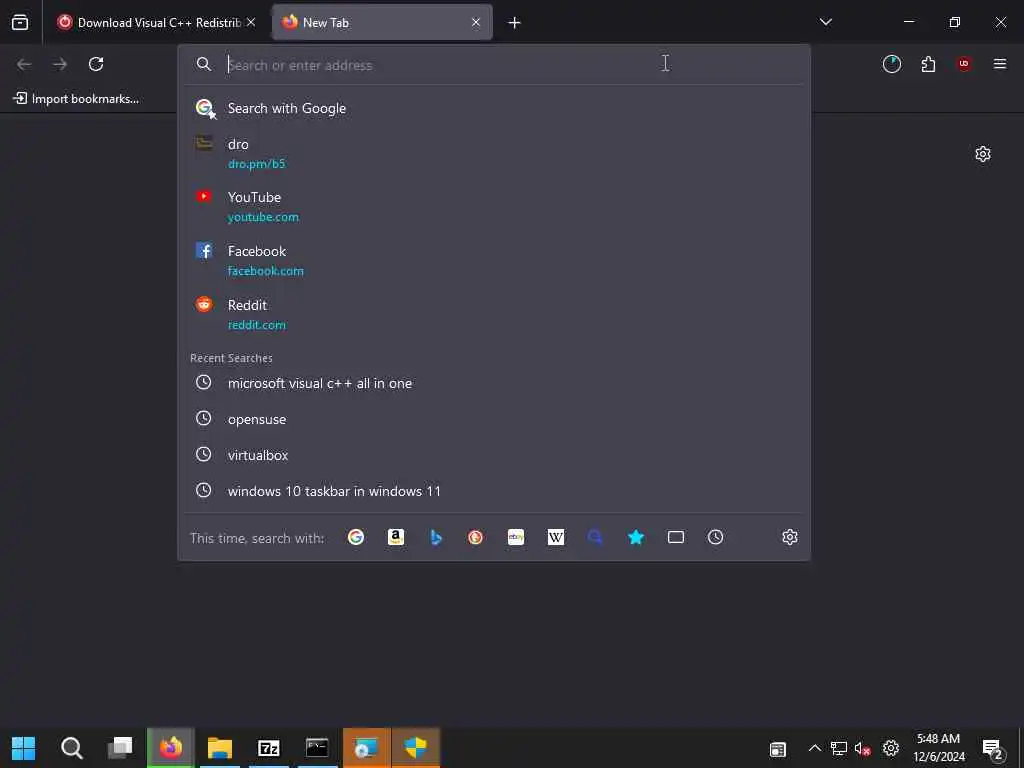This screenshot has width=1024, height=768.
Task: Pick recent search 'virtualbox'
Action: click(494, 455)
